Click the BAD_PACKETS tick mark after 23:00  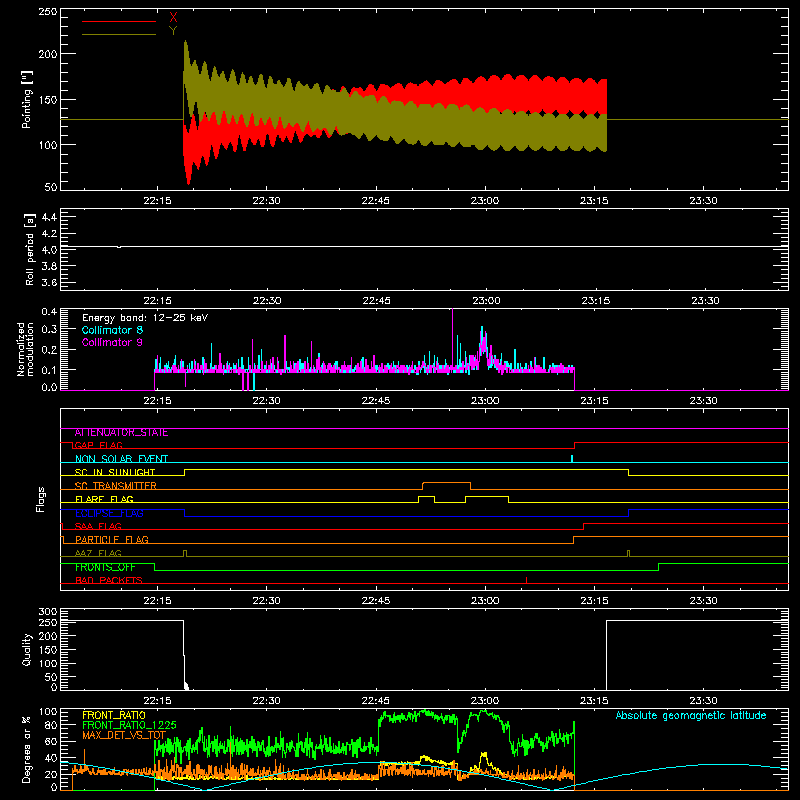[x=527, y=580]
